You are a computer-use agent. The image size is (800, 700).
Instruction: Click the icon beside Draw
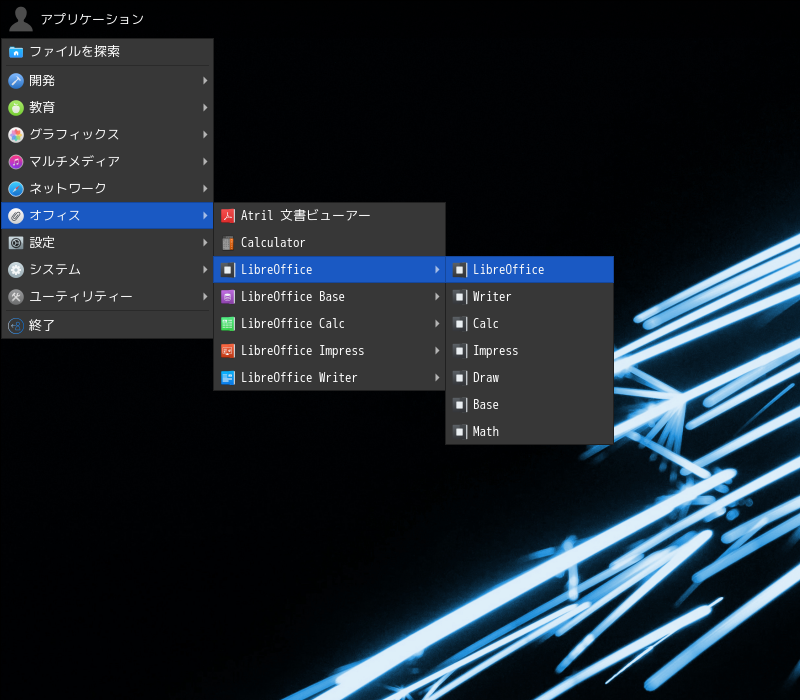coord(460,378)
